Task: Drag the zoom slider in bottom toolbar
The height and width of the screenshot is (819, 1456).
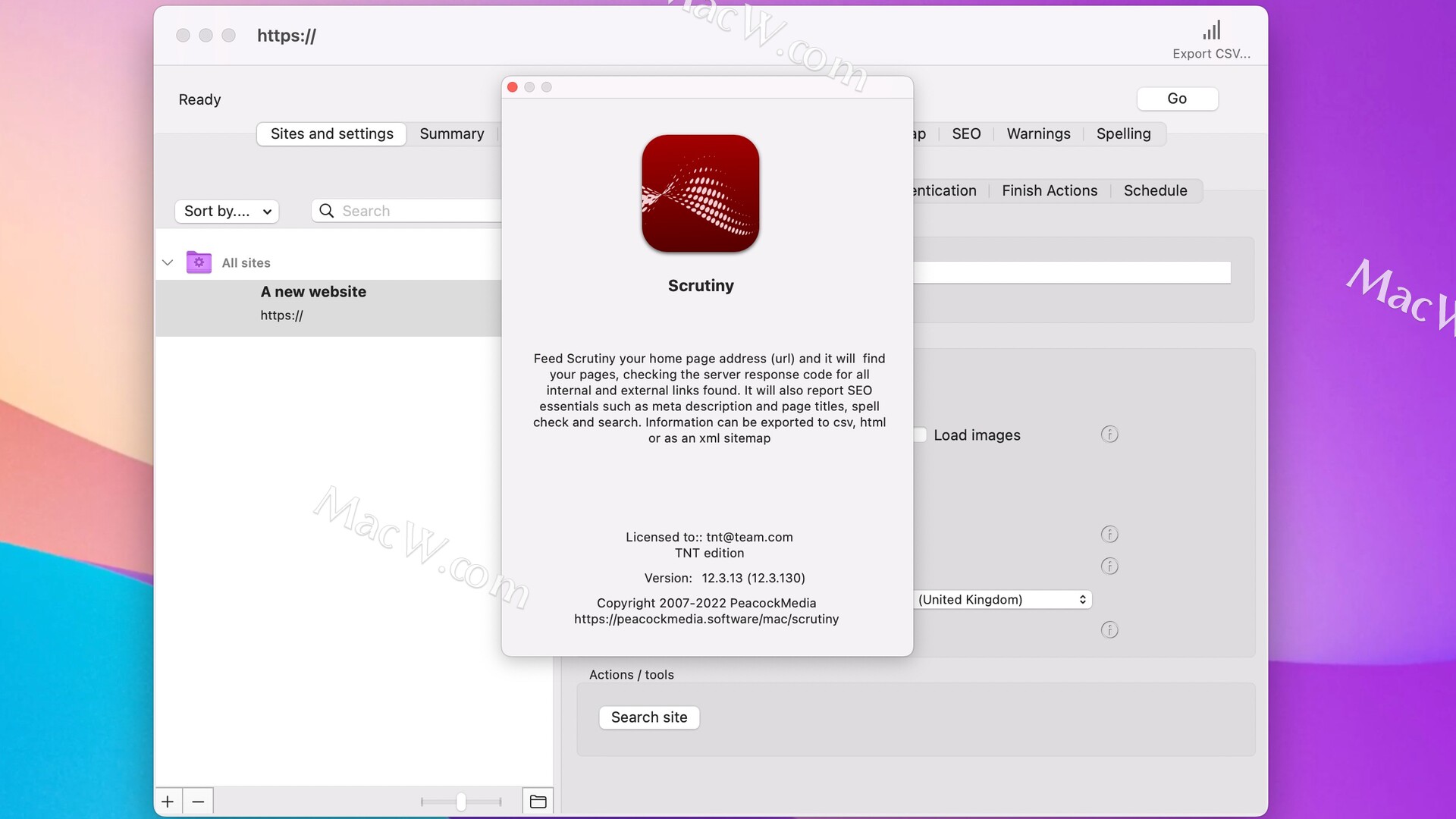Action: [461, 799]
